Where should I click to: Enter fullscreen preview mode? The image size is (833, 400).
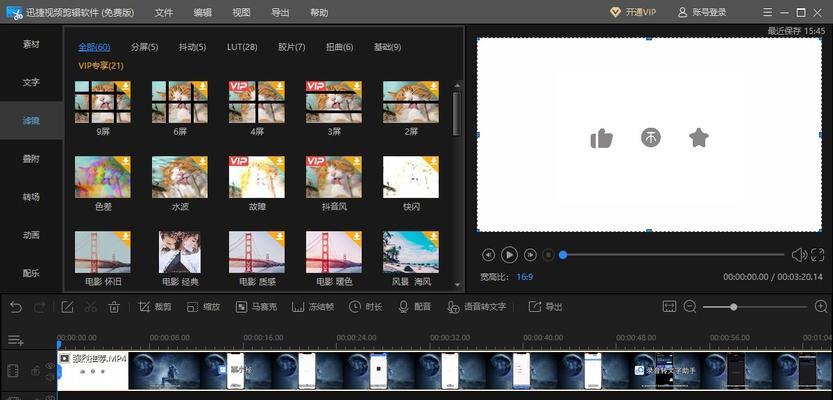[x=817, y=255]
